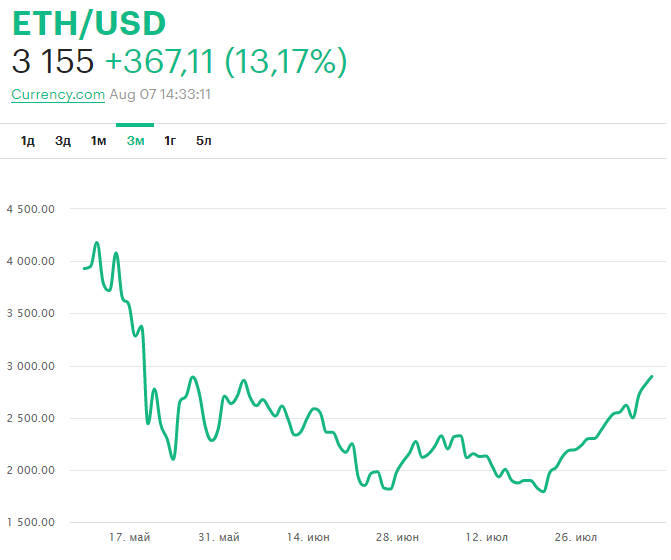Screen dimensions: 671x560
Task: Select the active 3м period tab
Action: tap(135, 141)
